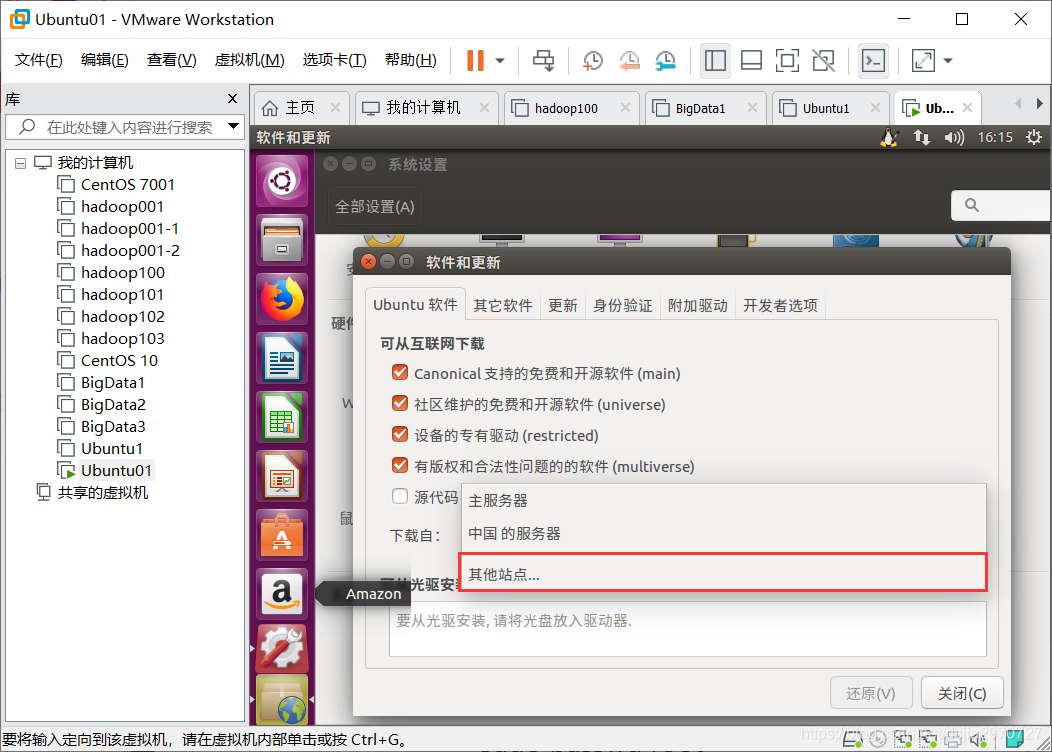Close the hadoop100 tab
1052x752 pixels.
point(625,108)
